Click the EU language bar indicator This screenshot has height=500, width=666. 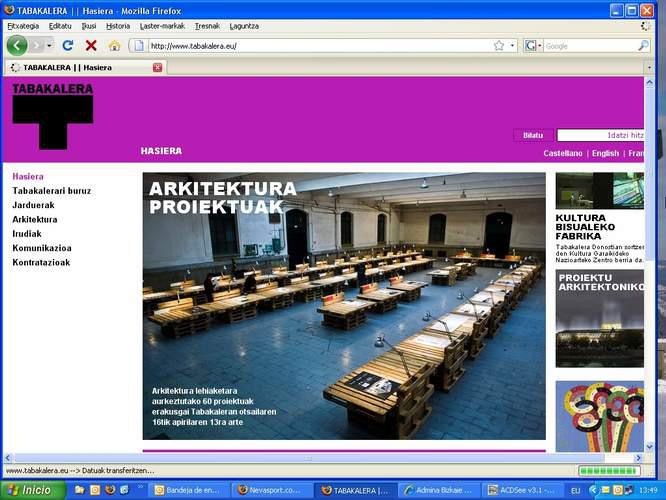[576, 491]
